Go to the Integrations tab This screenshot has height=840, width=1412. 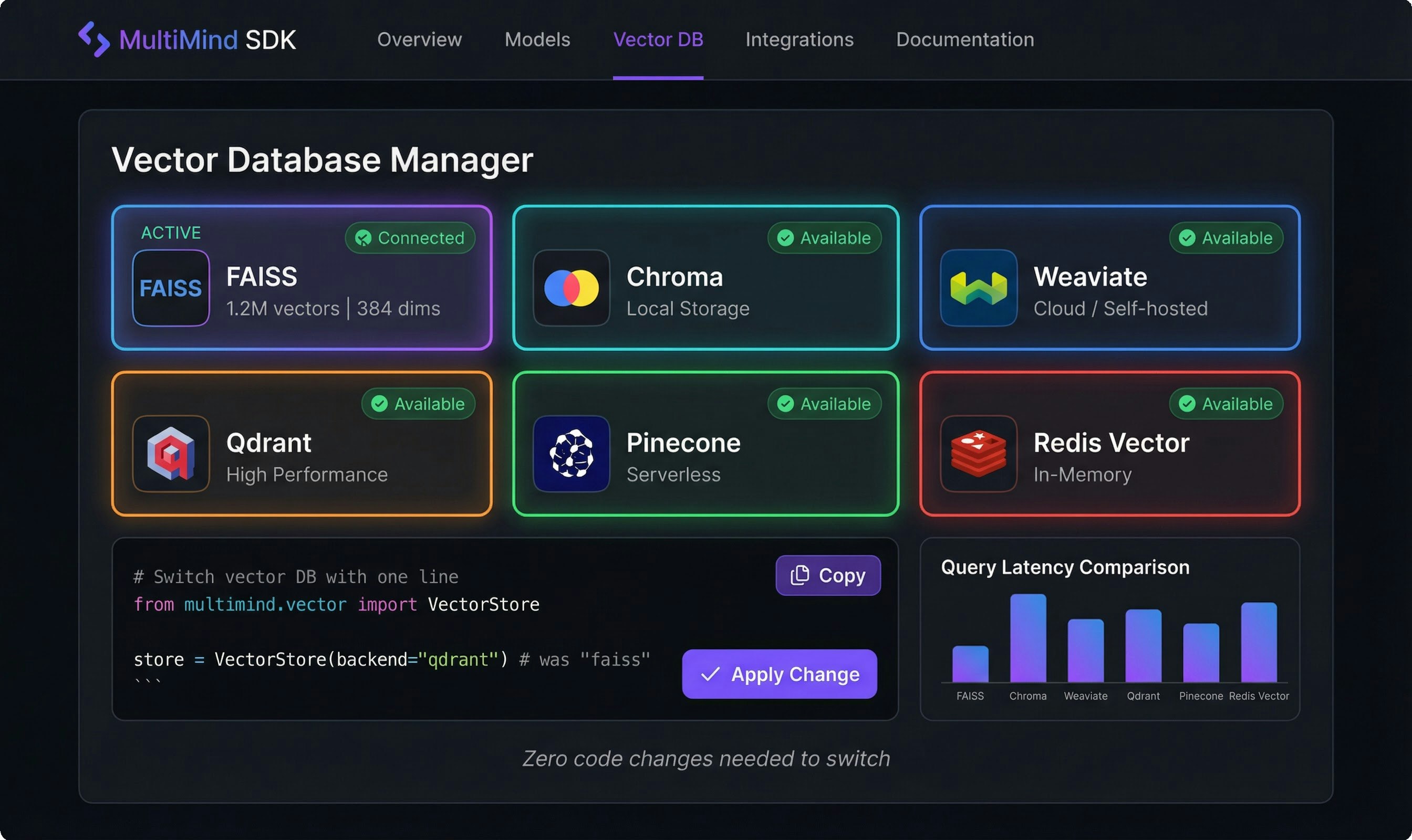[799, 39]
